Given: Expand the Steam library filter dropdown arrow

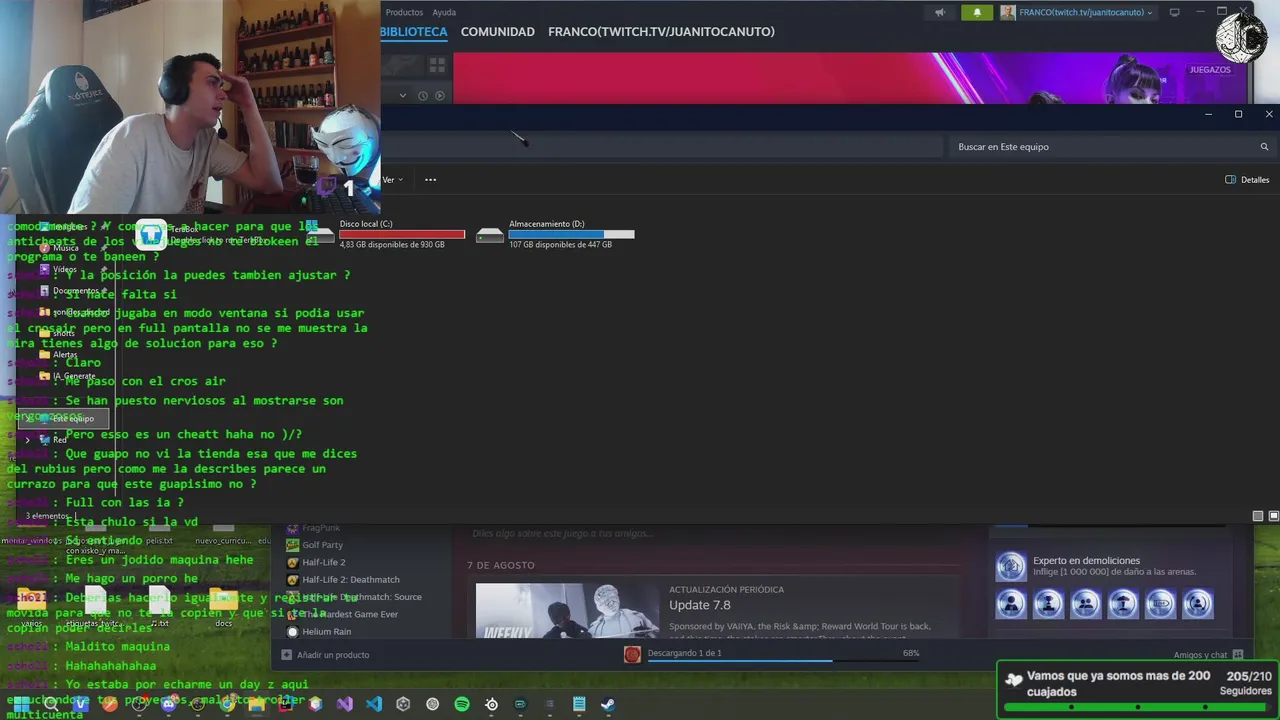Looking at the screenshot, I should point(403,96).
